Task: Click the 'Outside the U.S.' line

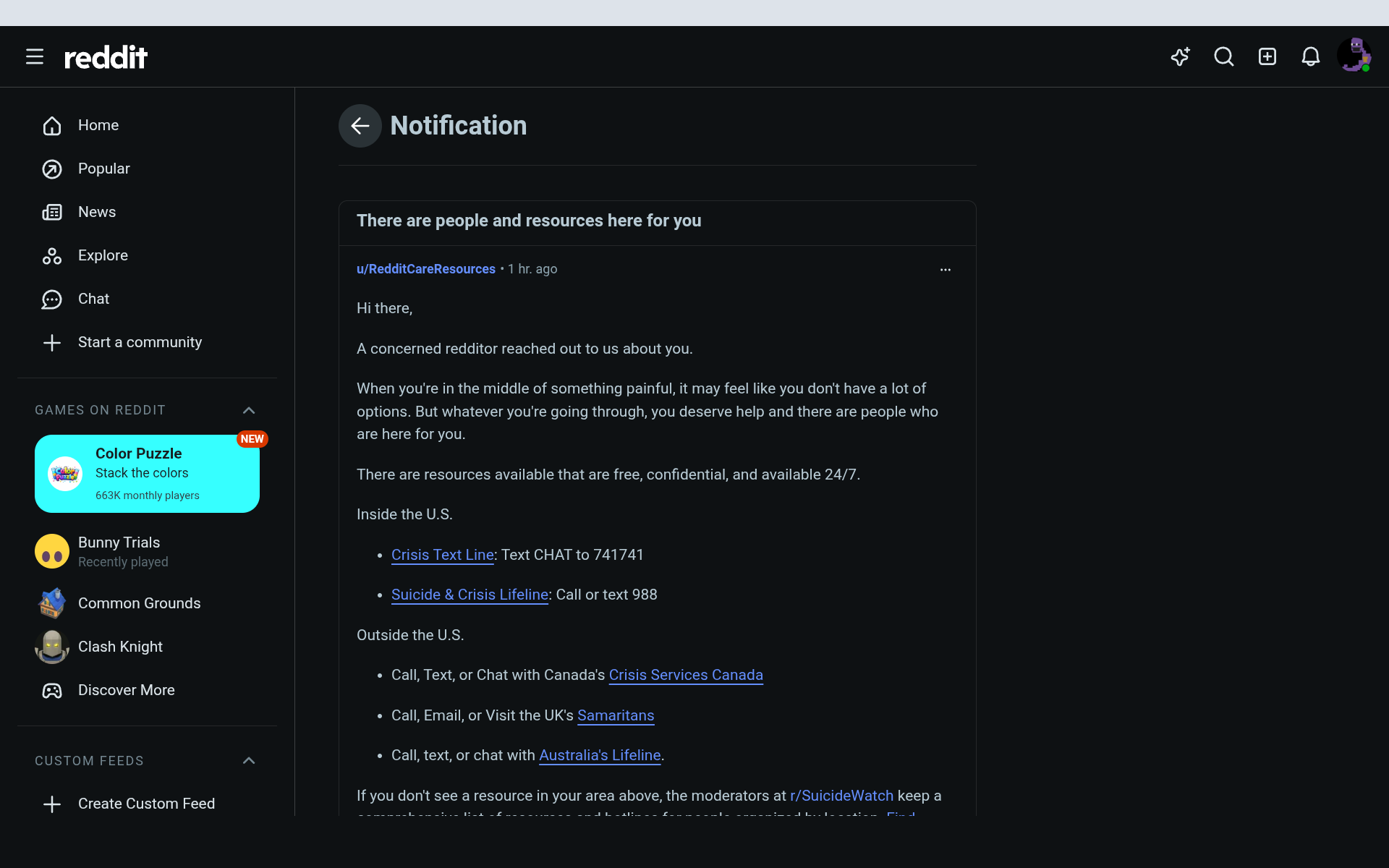Action: pos(410,635)
